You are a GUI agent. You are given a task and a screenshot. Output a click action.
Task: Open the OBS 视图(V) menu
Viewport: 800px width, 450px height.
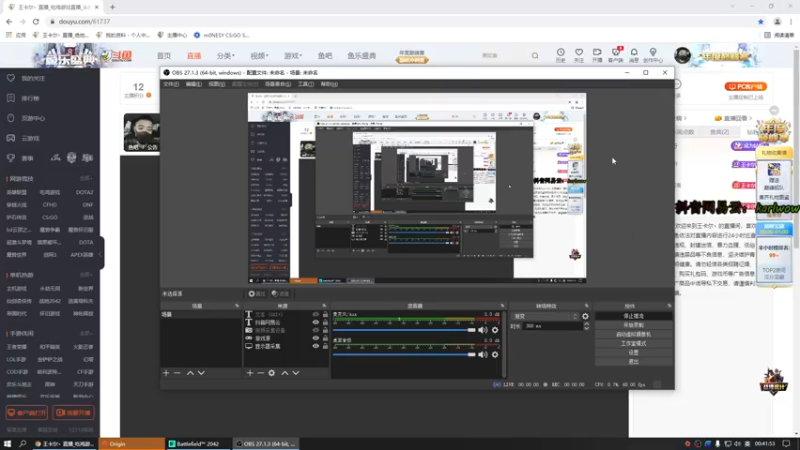click(x=216, y=84)
